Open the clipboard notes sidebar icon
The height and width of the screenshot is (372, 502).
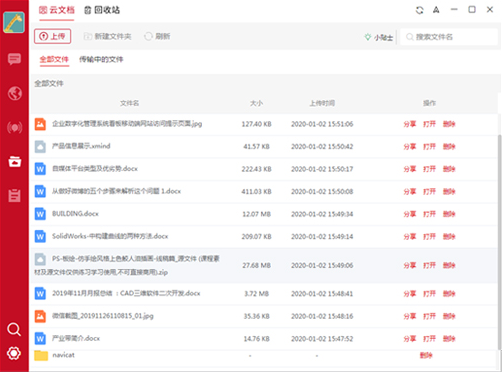[14, 195]
